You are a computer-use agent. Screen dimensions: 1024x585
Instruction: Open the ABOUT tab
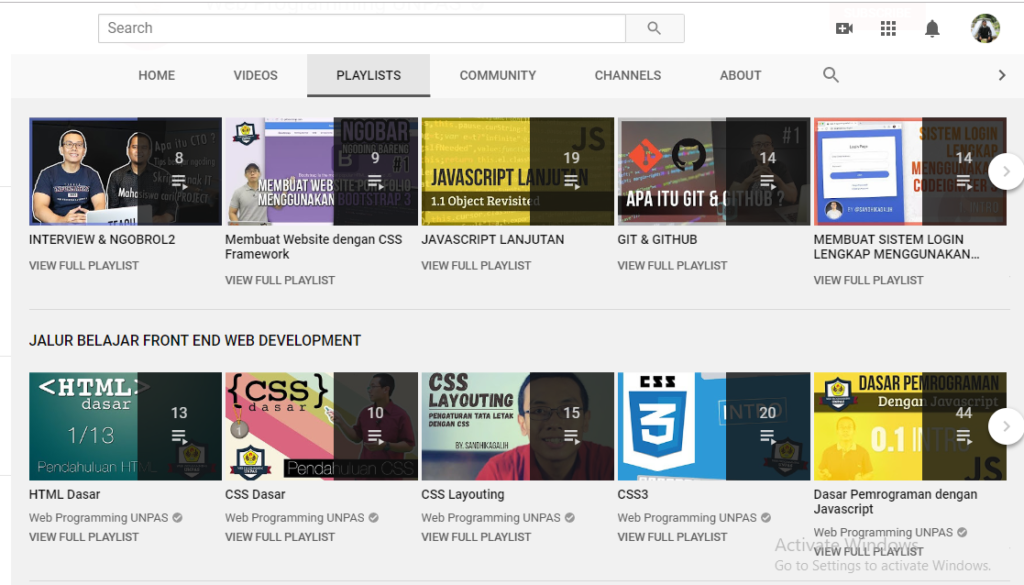coord(741,75)
